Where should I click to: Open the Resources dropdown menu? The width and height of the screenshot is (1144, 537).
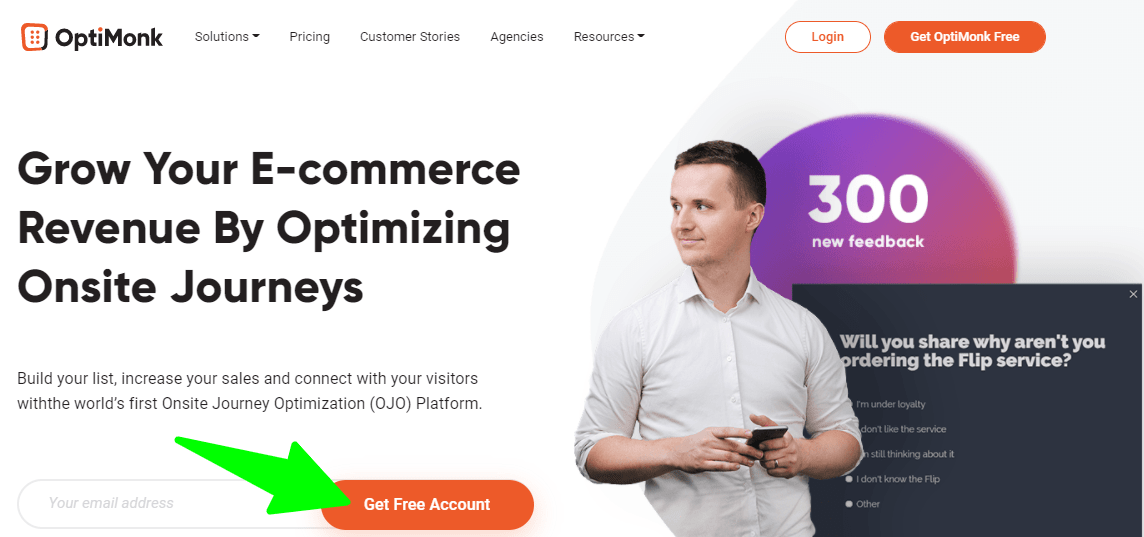tap(609, 36)
